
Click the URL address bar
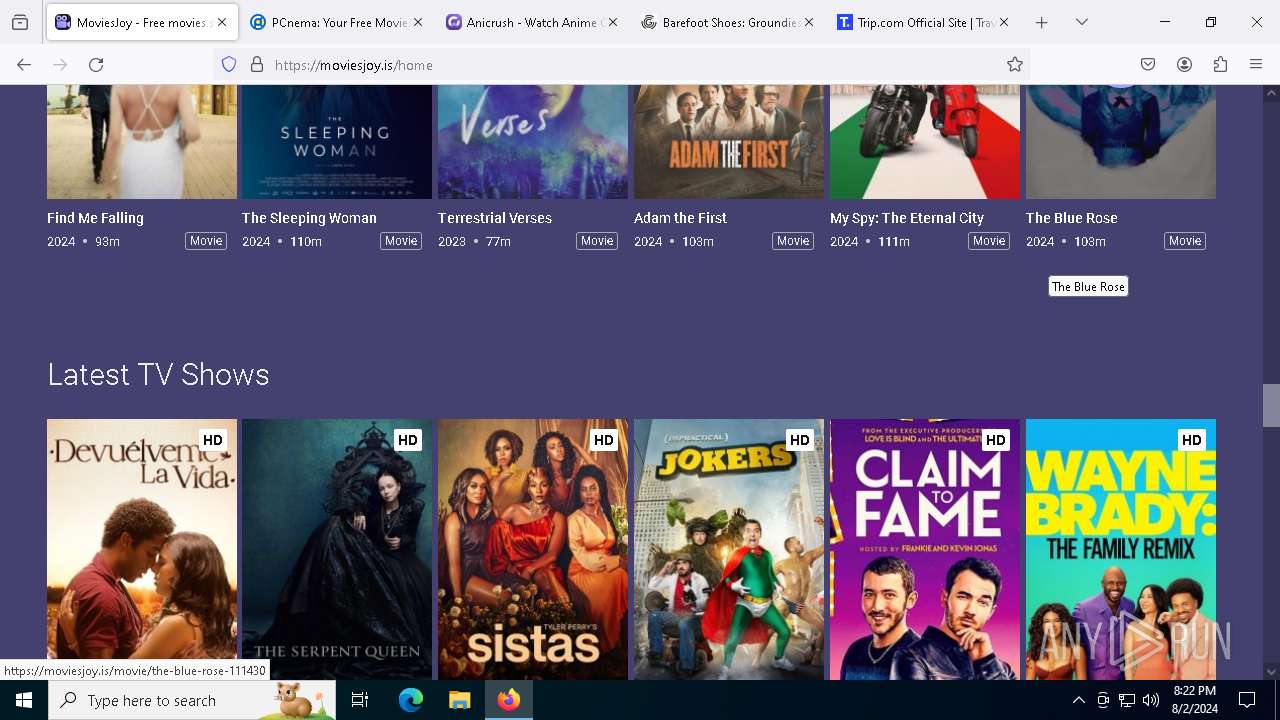[x=620, y=64]
